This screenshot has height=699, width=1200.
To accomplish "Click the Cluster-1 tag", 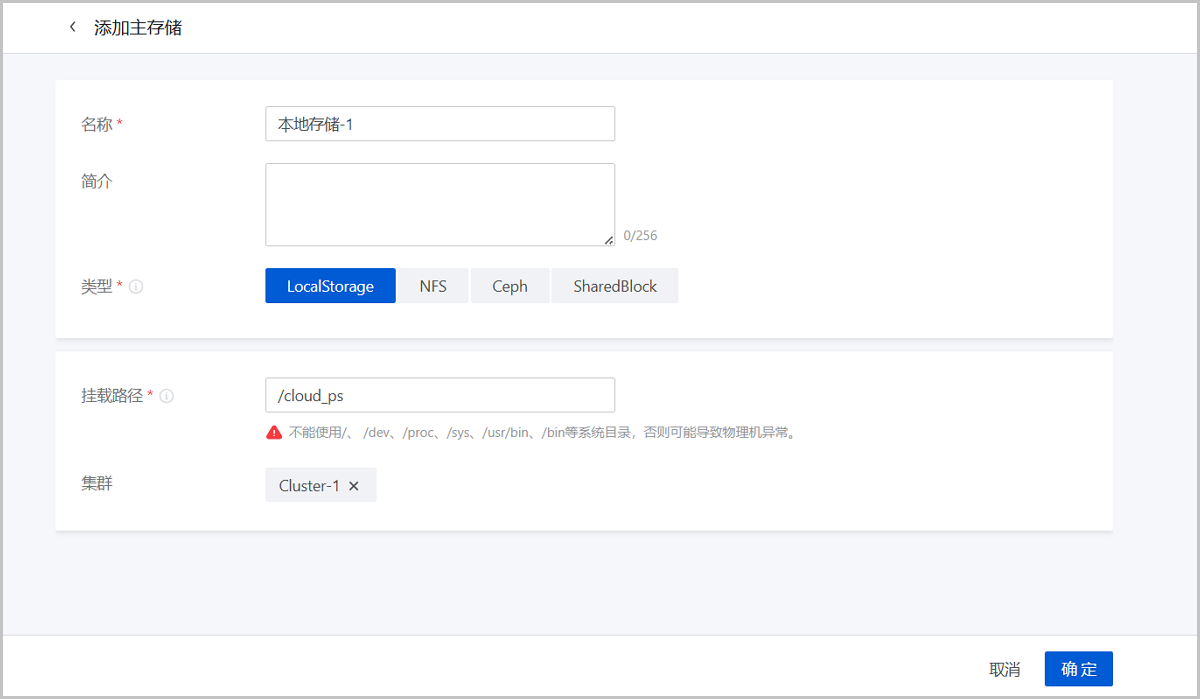I will [309, 486].
